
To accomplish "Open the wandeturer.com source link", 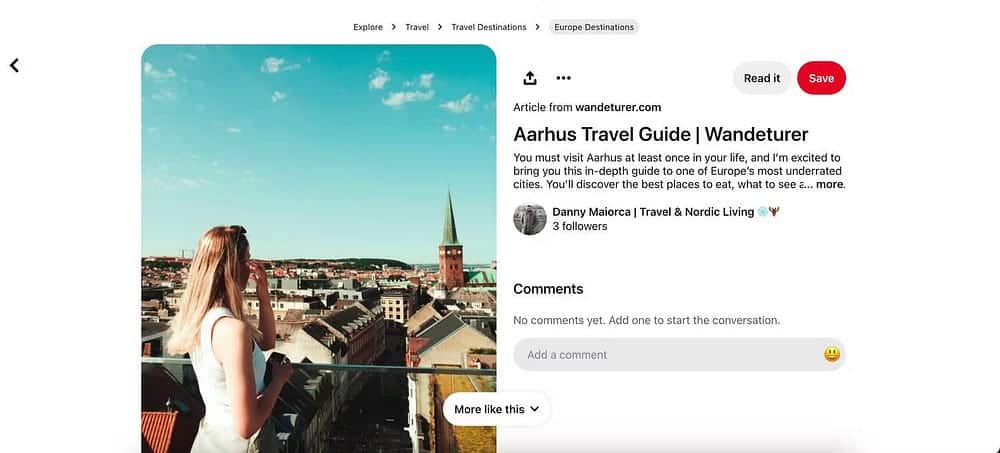I will 618,107.
